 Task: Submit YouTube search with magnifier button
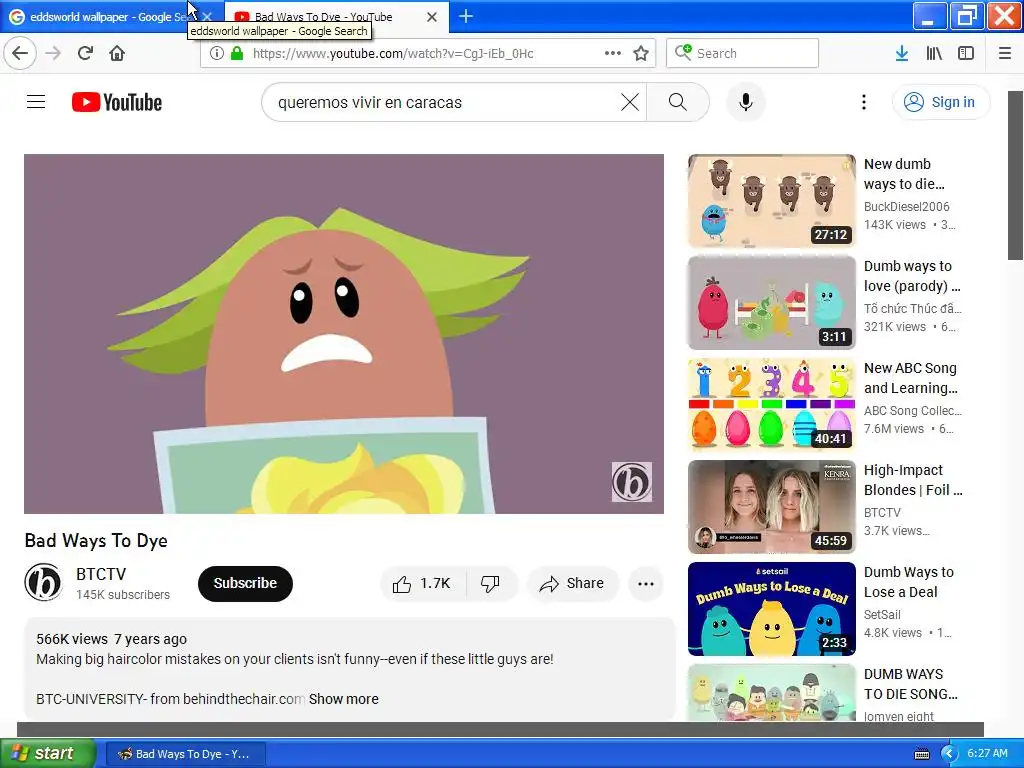678,102
